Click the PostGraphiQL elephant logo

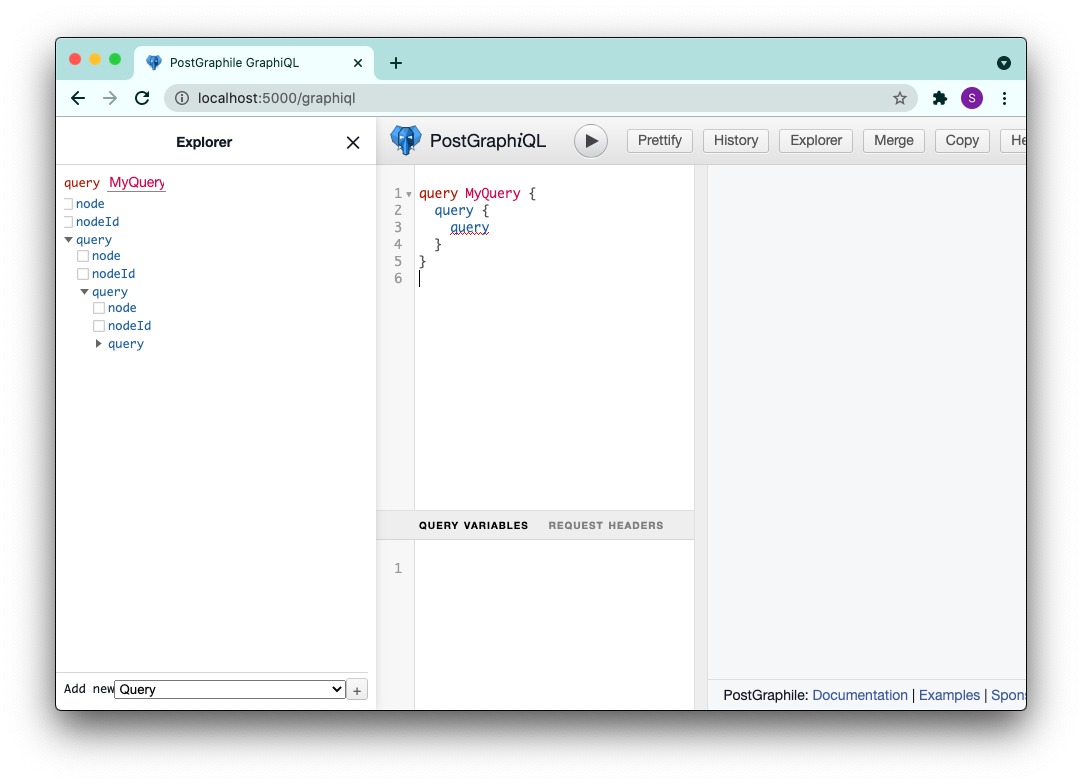pos(406,141)
